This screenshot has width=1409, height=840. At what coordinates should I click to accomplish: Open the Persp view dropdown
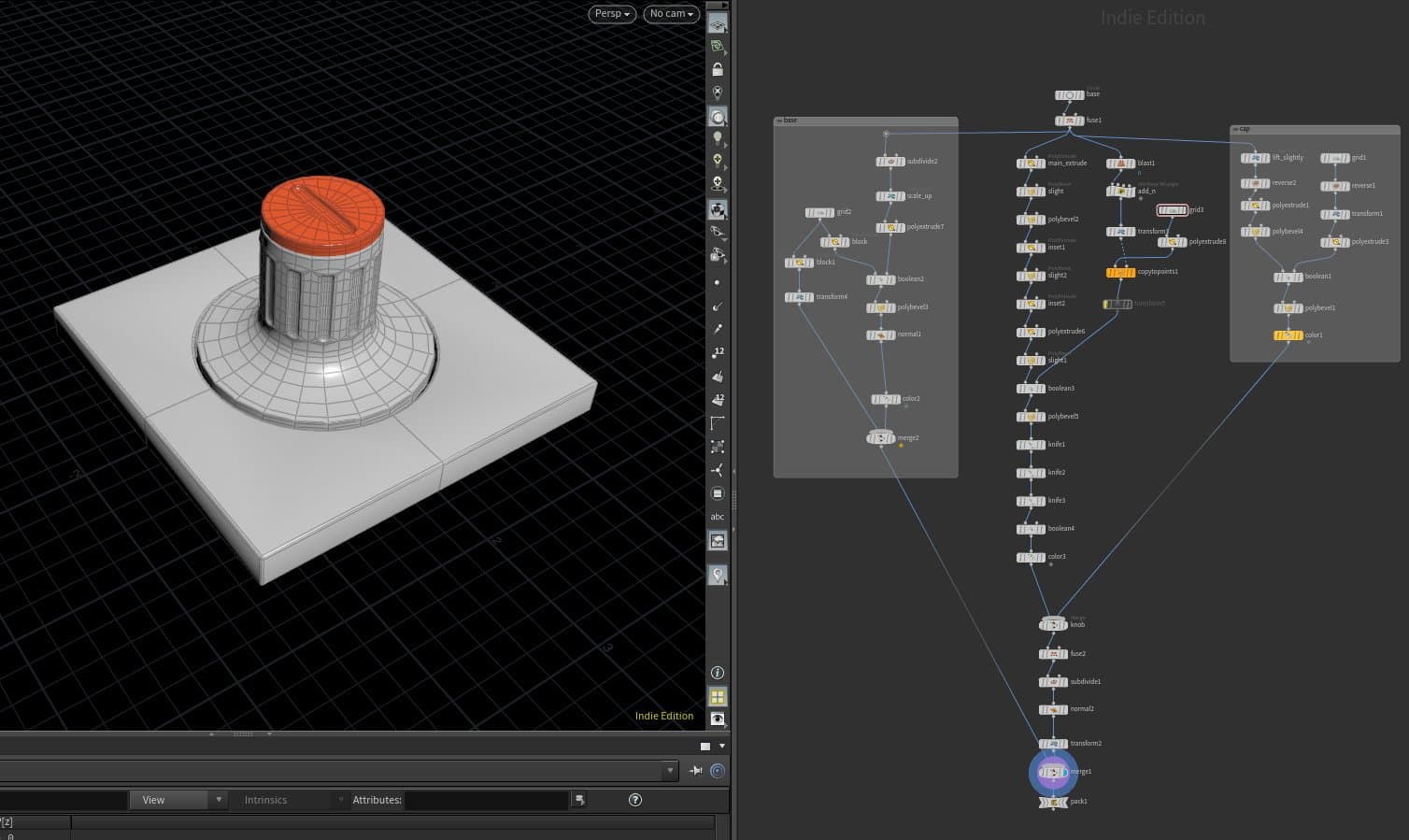[612, 14]
